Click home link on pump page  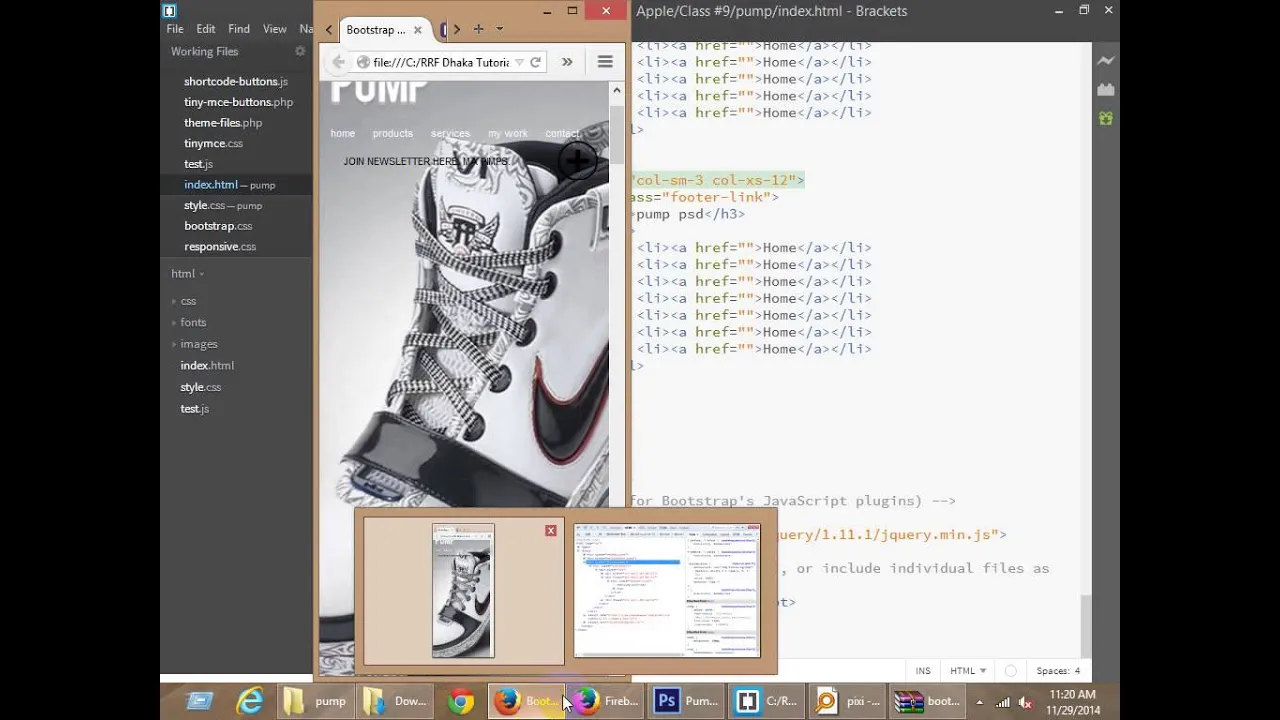[x=343, y=133]
